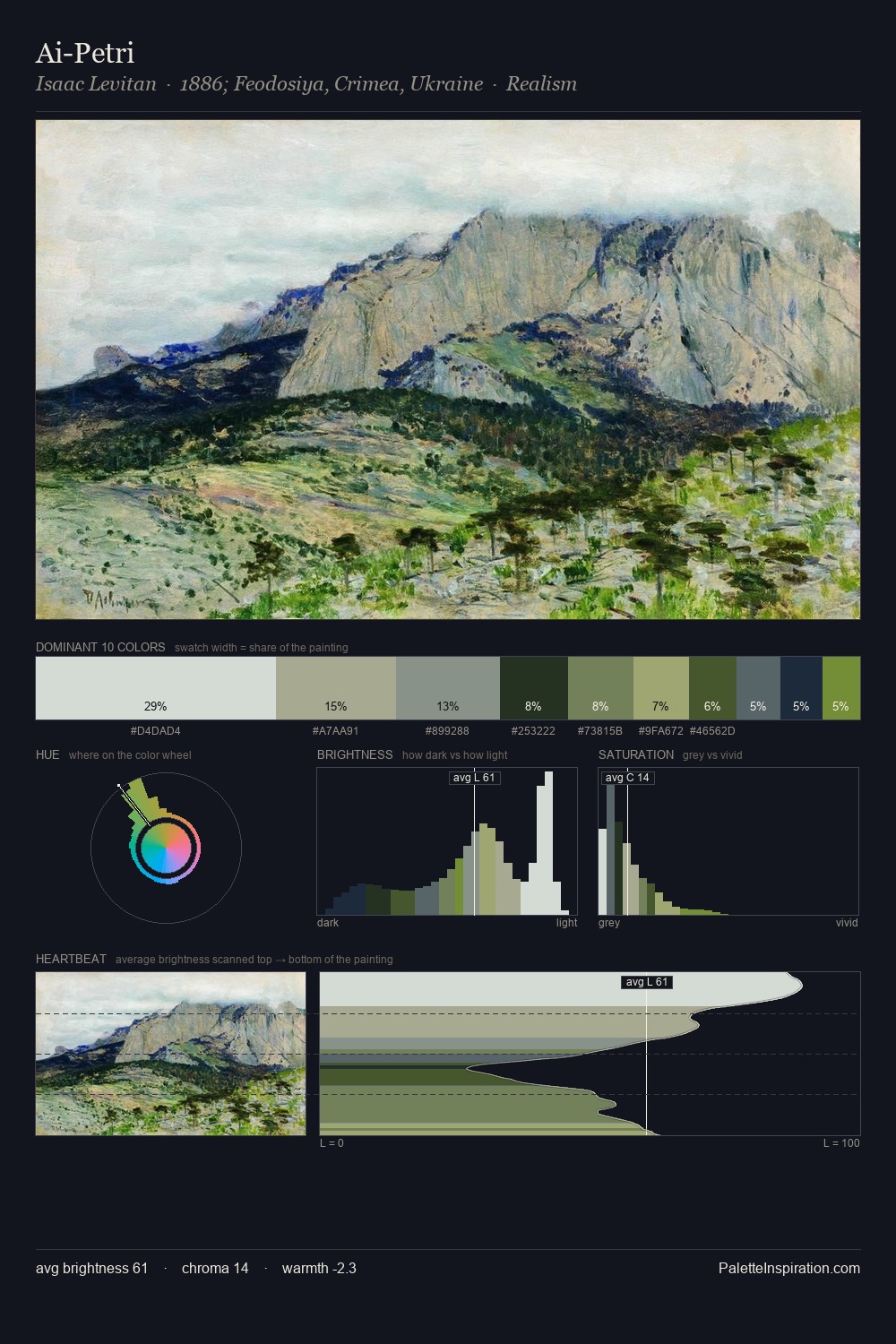Click the 'L = 100' axis label
The height and width of the screenshot is (1344, 896).
click(841, 1143)
